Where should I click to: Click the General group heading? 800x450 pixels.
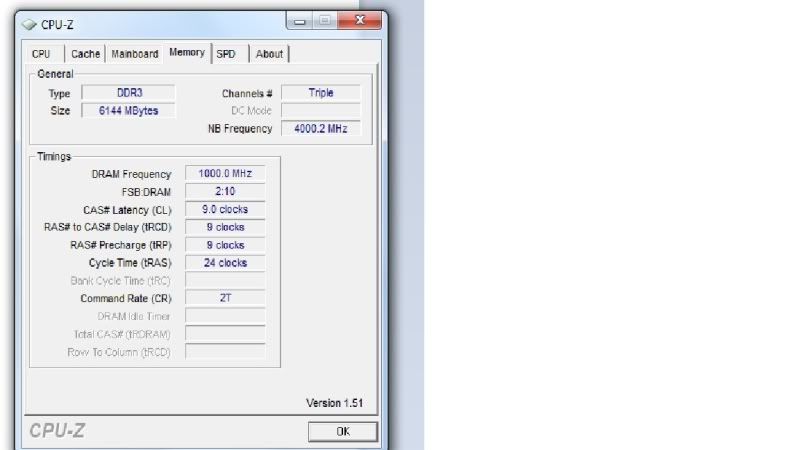(55, 74)
